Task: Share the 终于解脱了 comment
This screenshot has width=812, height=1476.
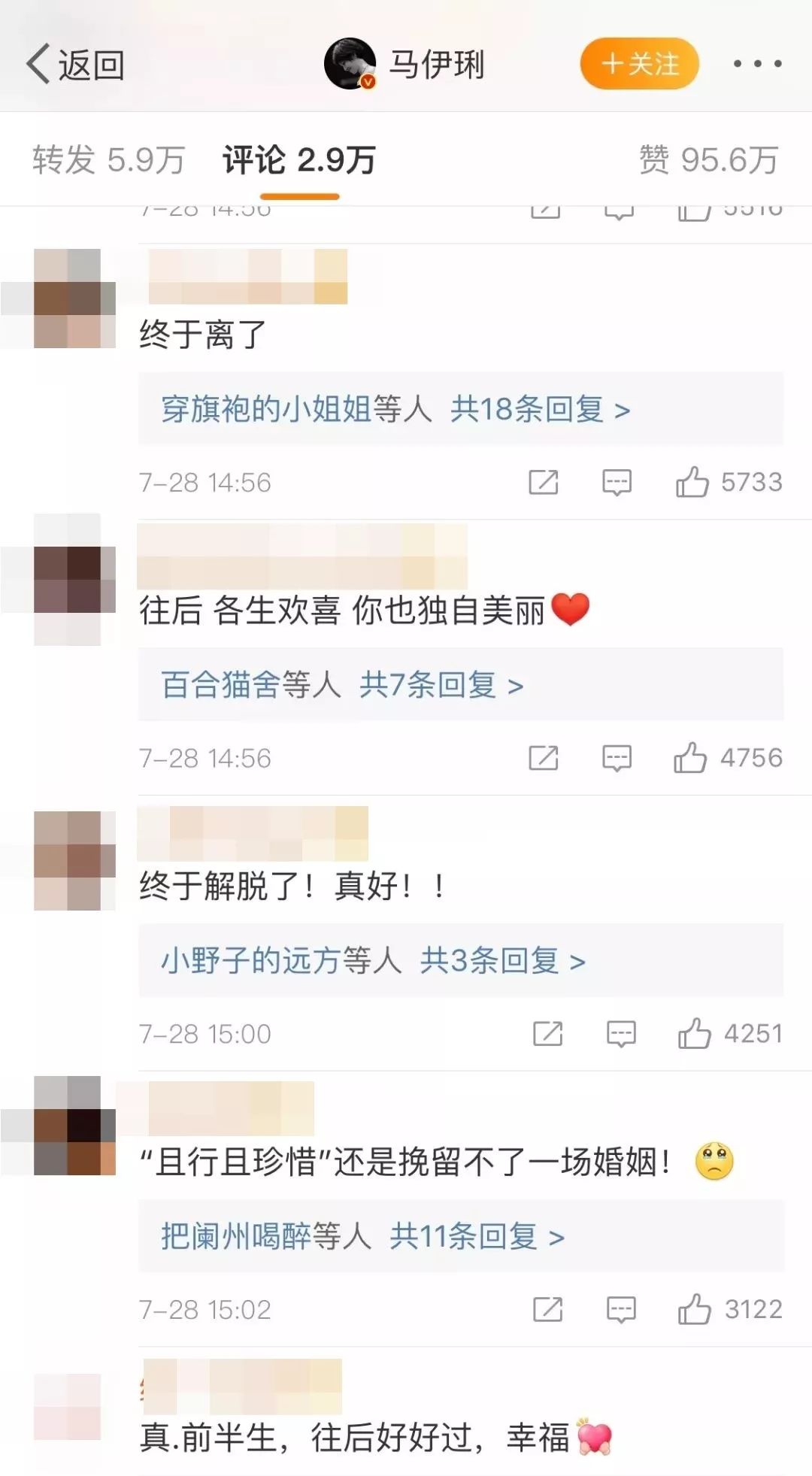Action: tap(547, 1034)
